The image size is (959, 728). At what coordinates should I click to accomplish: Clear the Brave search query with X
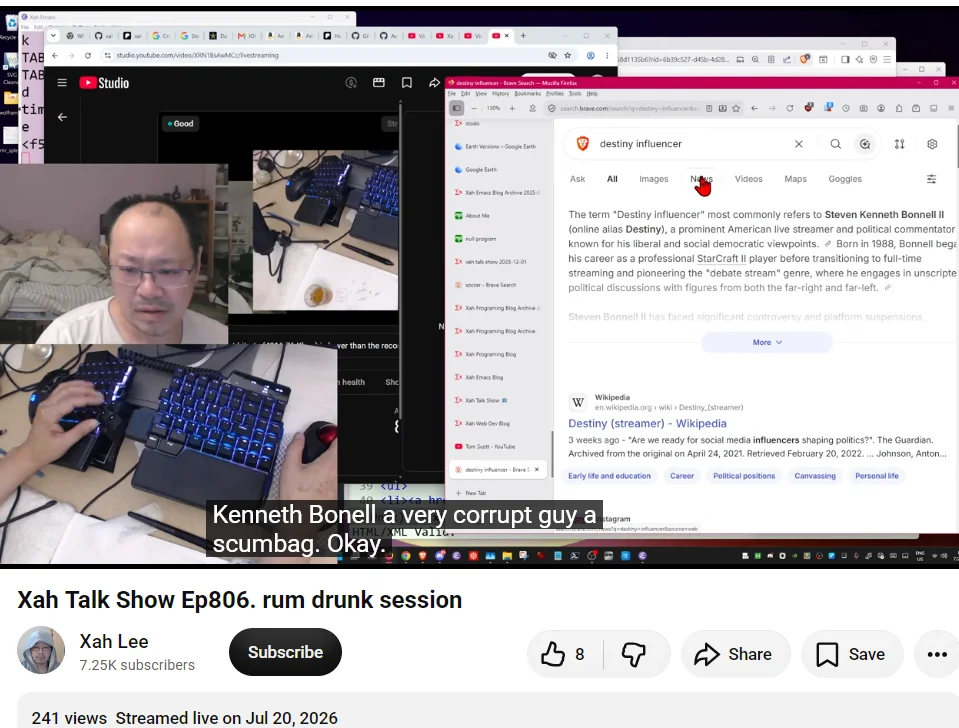pyautogui.click(x=799, y=144)
